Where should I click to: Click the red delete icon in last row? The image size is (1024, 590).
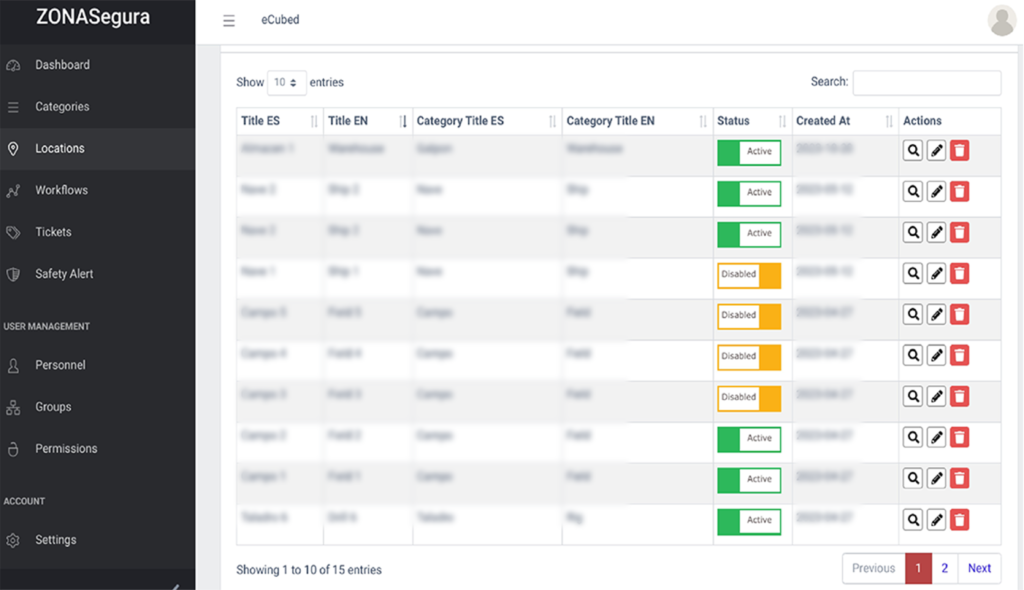point(959,519)
